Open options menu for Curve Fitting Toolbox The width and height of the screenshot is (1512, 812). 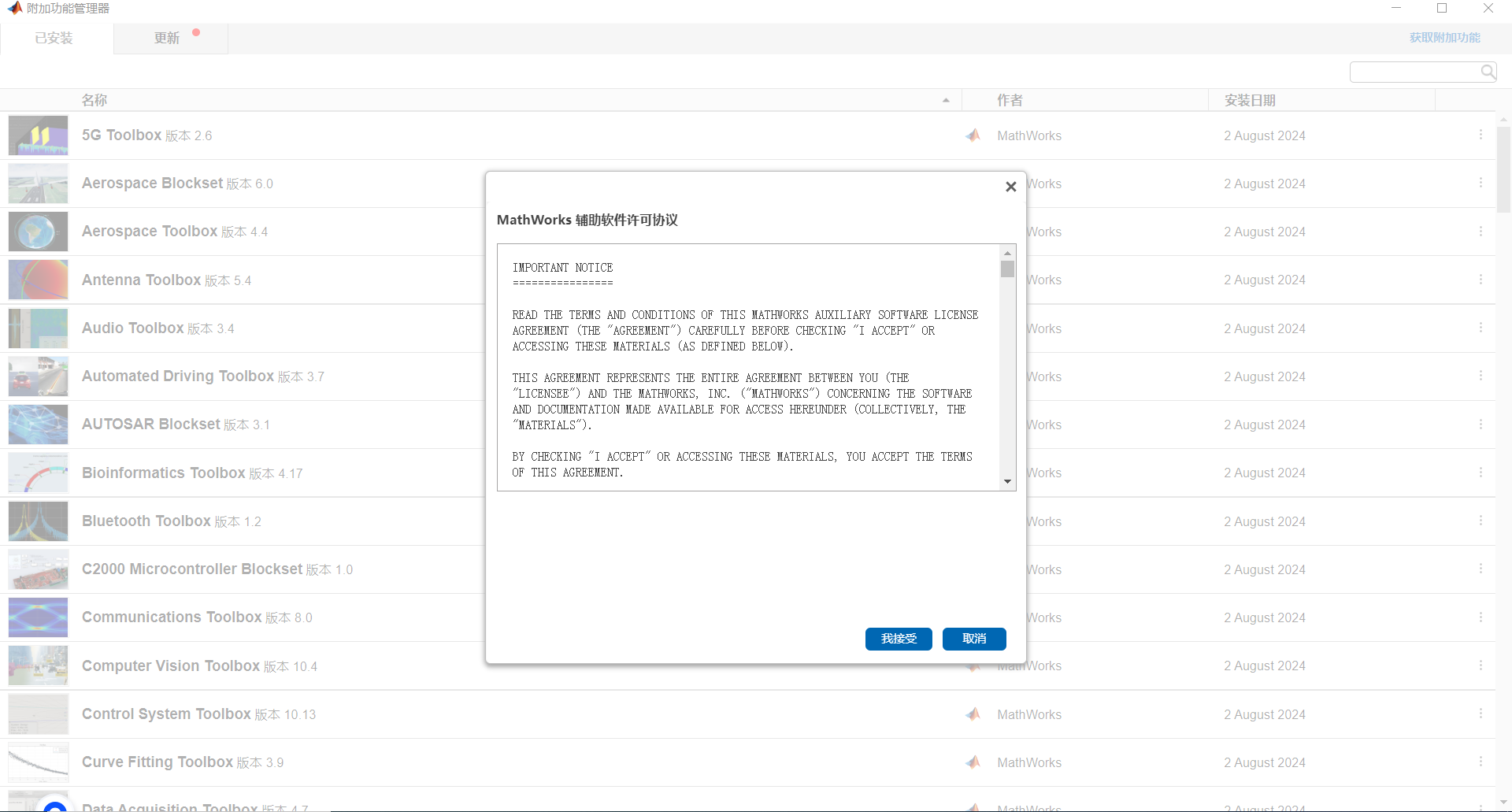[x=1480, y=762]
